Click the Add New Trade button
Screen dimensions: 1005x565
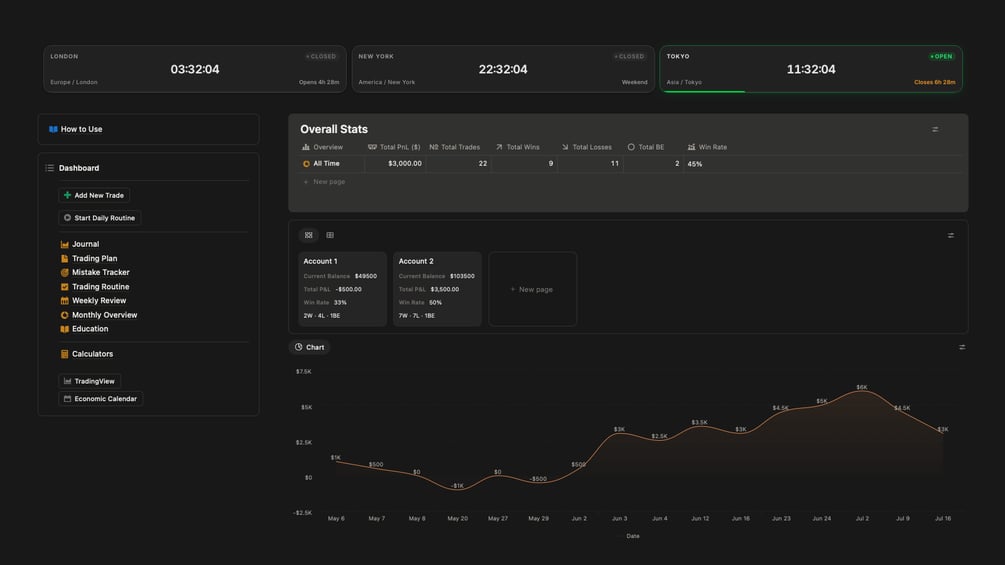94,195
